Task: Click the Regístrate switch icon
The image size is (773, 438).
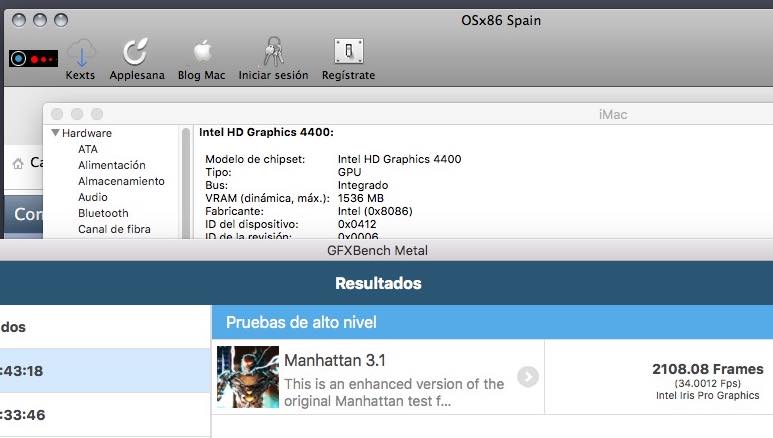Action: [x=349, y=51]
